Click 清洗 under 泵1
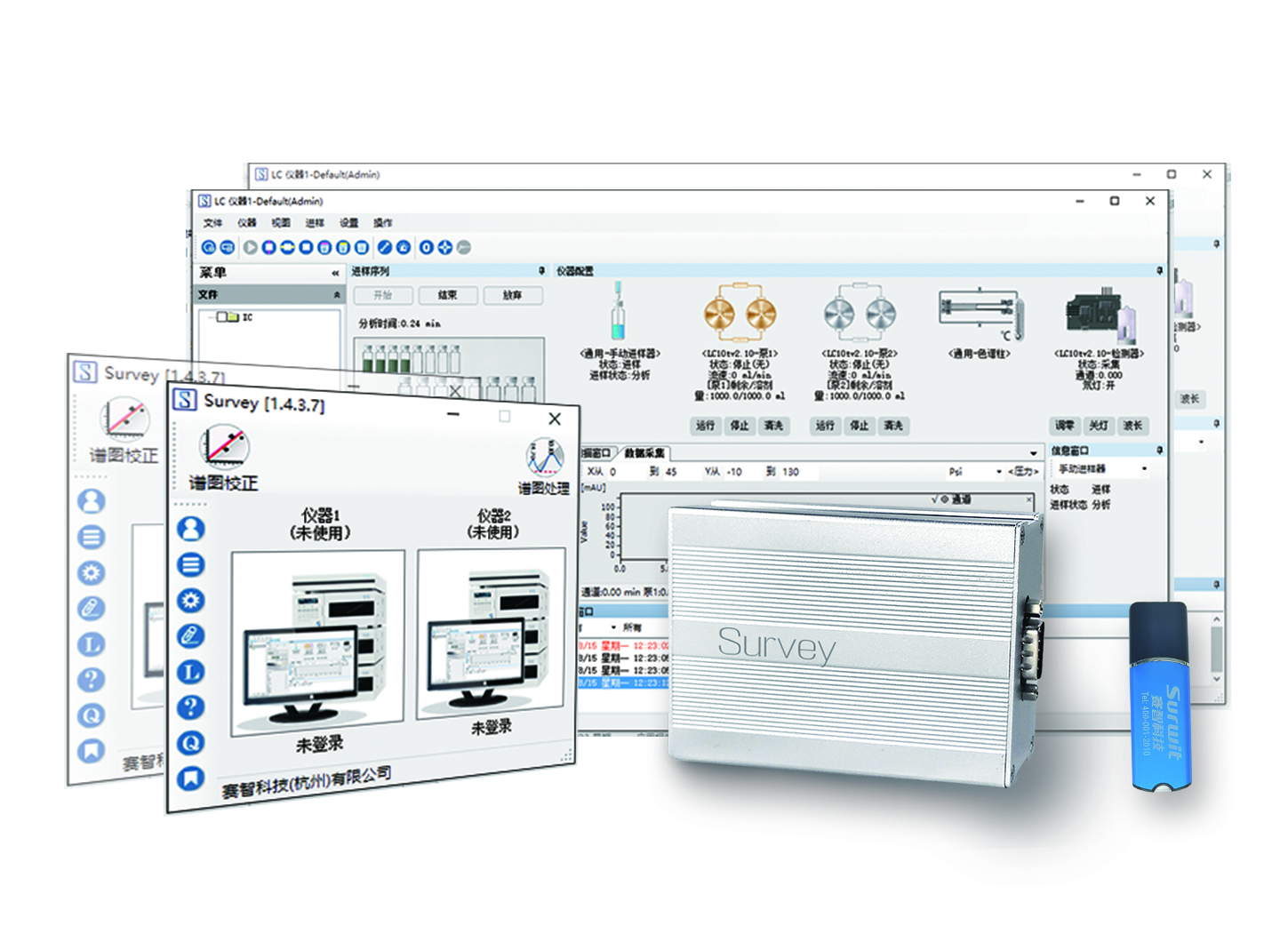The image size is (1288, 926). pos(773,426)
